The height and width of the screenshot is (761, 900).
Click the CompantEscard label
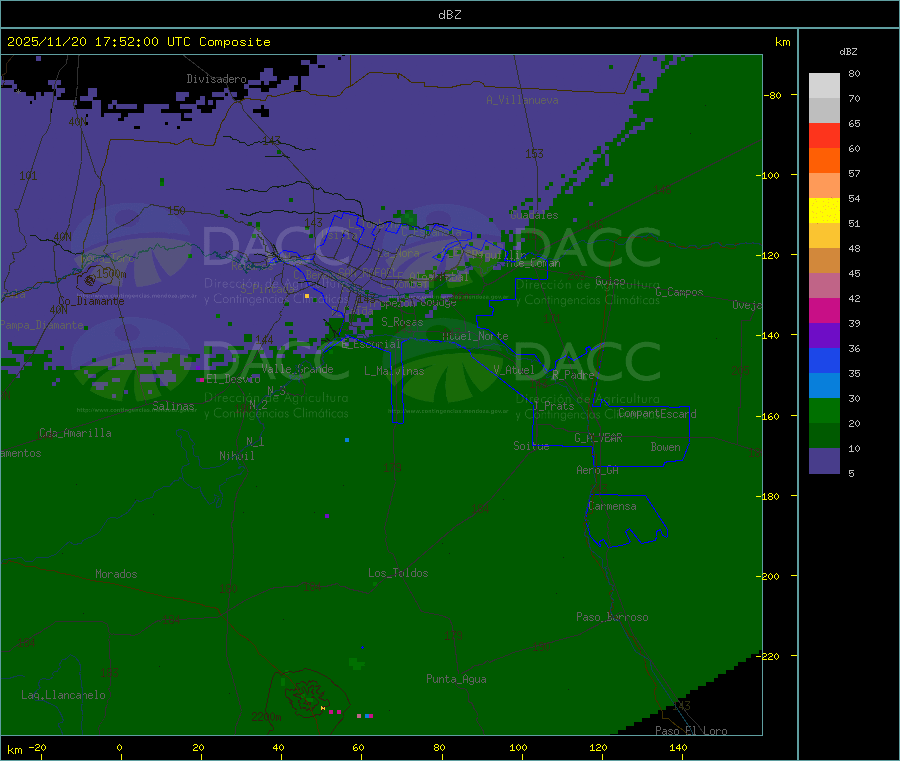click(657, 414)
